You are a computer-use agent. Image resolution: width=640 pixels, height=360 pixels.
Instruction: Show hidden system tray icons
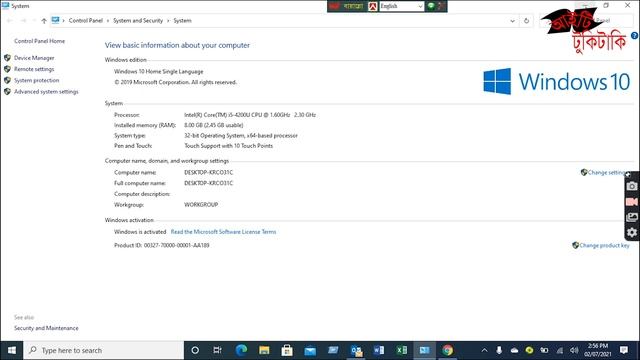tap(484, 350)
